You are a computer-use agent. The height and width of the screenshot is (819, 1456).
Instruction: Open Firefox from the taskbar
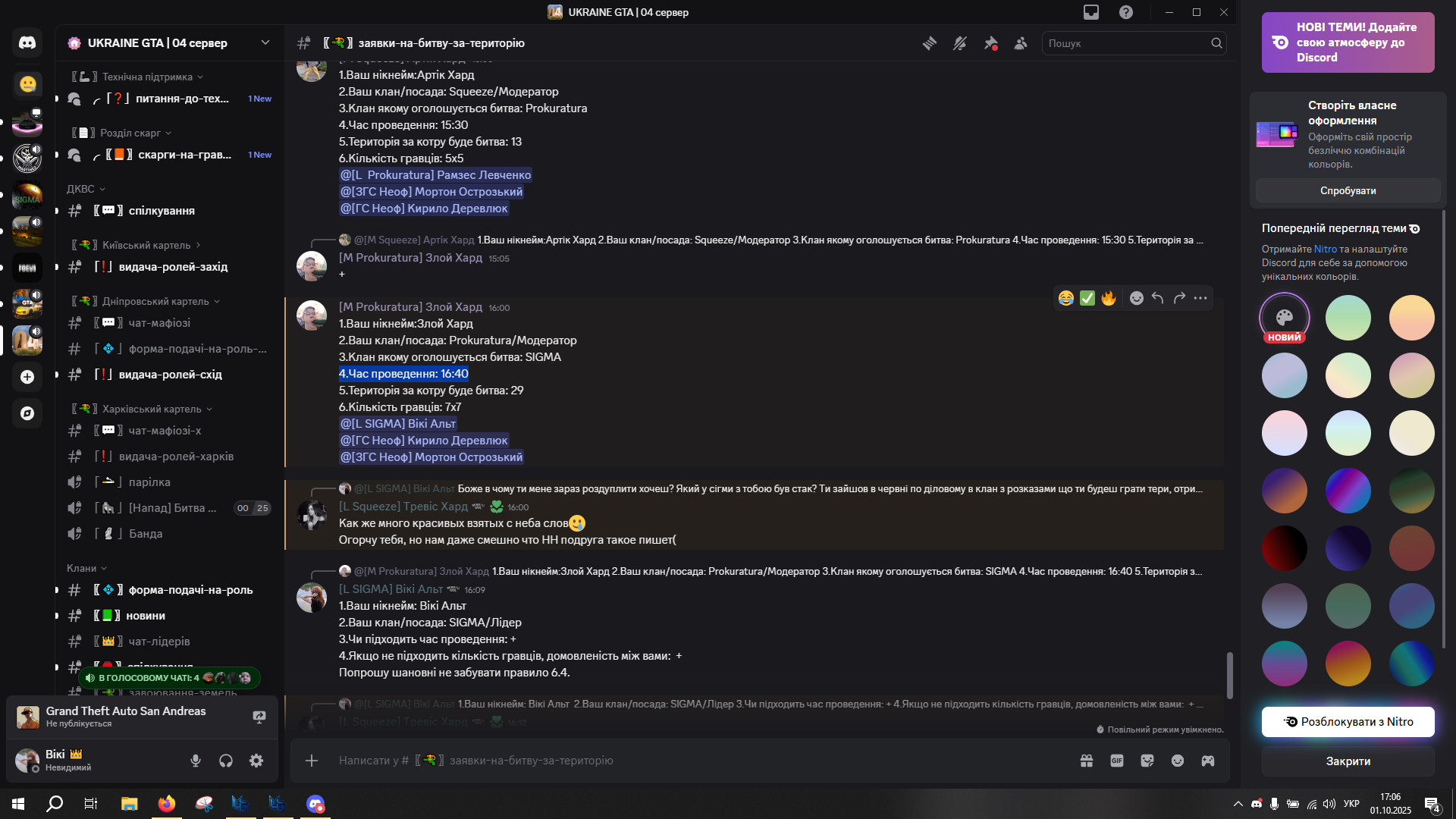(x=166, y=804)
